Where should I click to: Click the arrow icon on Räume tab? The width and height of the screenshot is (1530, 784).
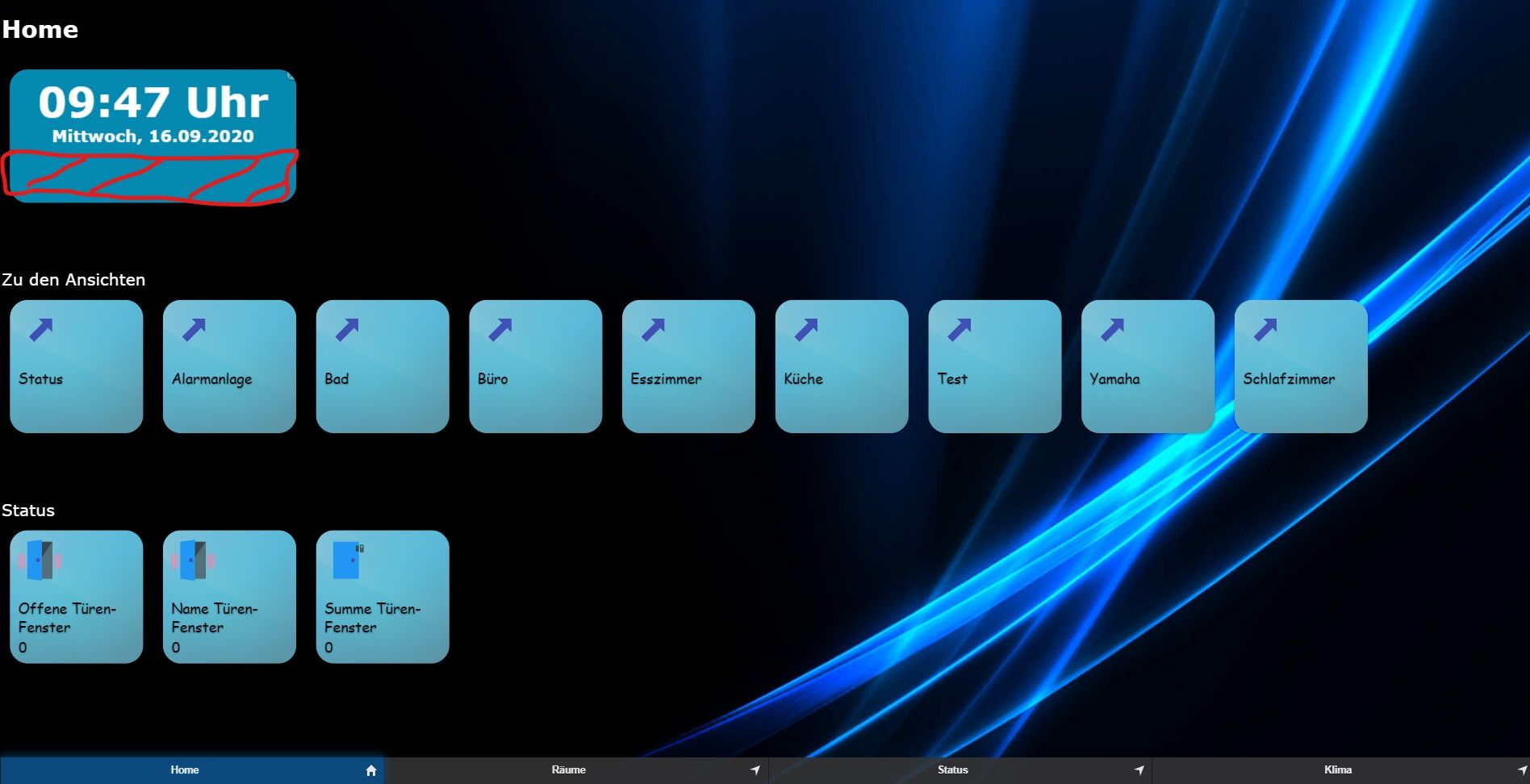pyautogui.click(x=755, y=770)
